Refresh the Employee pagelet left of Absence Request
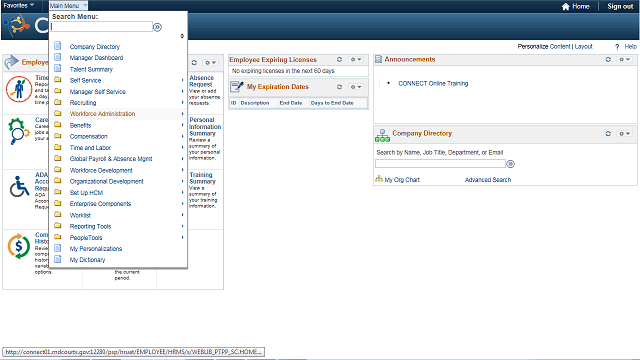 coord(194,62)
